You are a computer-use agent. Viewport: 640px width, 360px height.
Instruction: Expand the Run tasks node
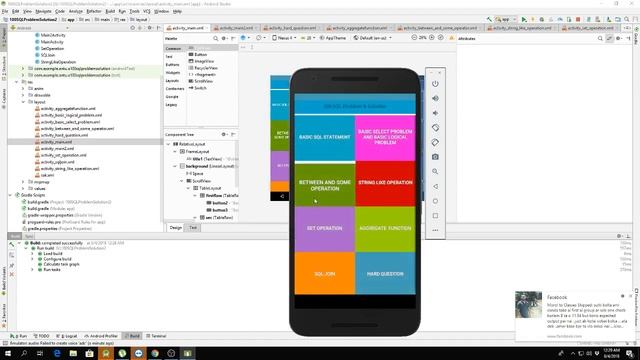(32, 269)
